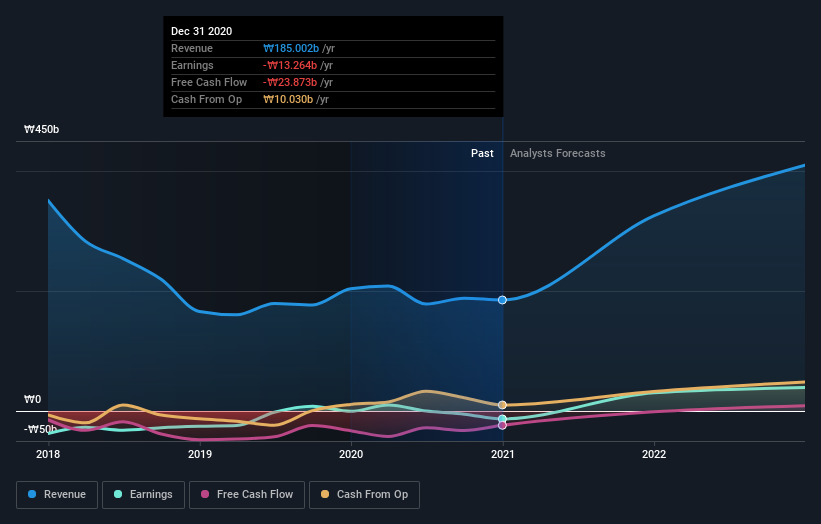Click the teal Earnings data point at 2021
The width and height of the screenshot is (821, 524).
[x=502, y=419]
